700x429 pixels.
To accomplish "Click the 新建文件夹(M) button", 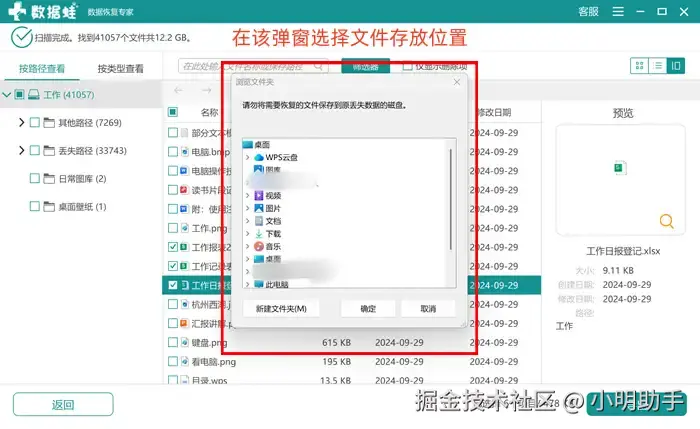I will coord(281,308).
